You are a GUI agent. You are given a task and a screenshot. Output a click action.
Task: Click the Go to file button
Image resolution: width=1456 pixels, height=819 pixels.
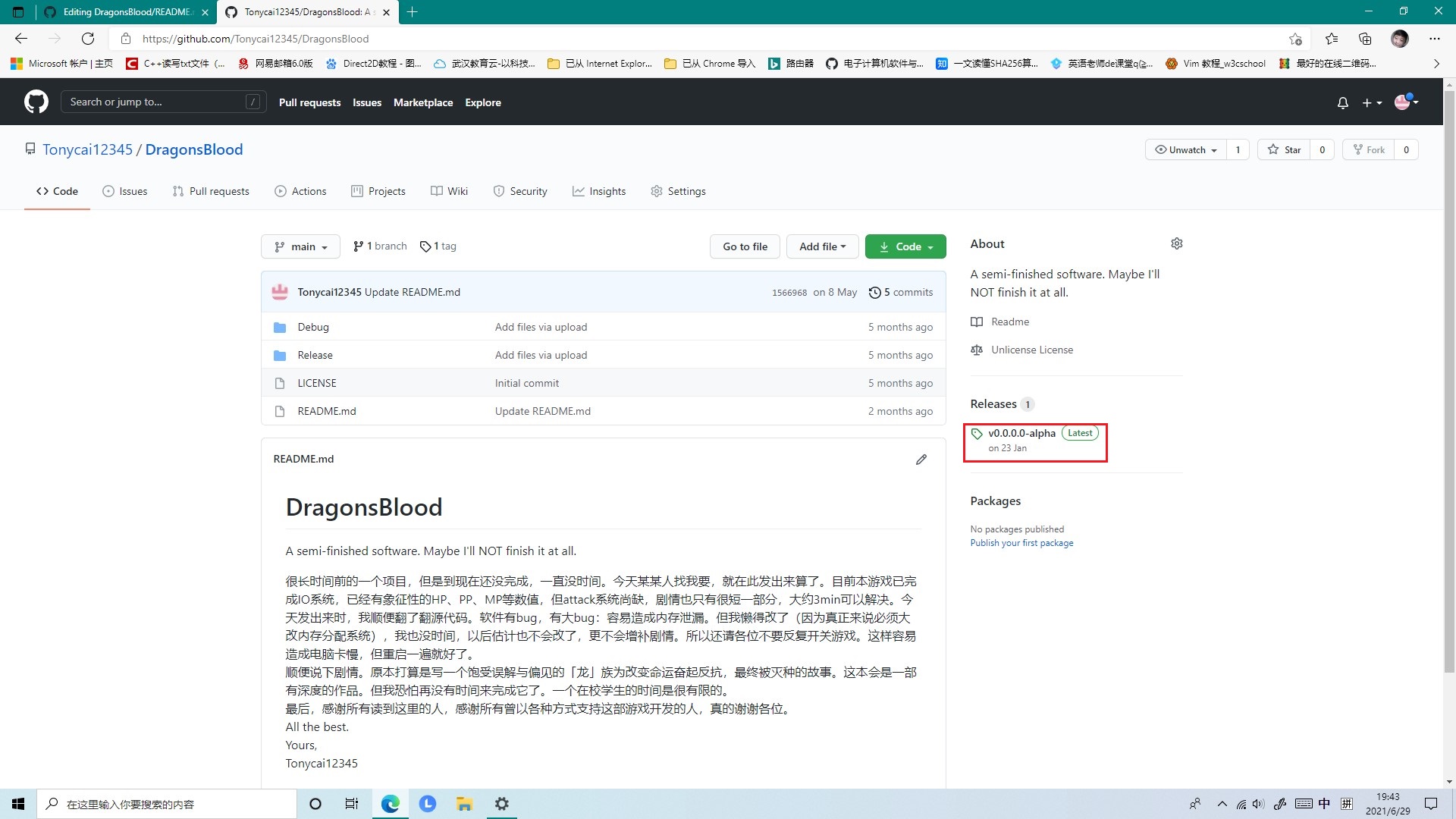pos(745,246)
